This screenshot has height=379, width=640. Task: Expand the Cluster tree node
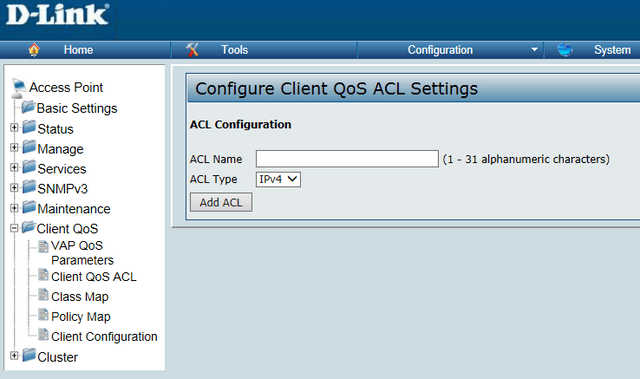click(x=14, y=356)
